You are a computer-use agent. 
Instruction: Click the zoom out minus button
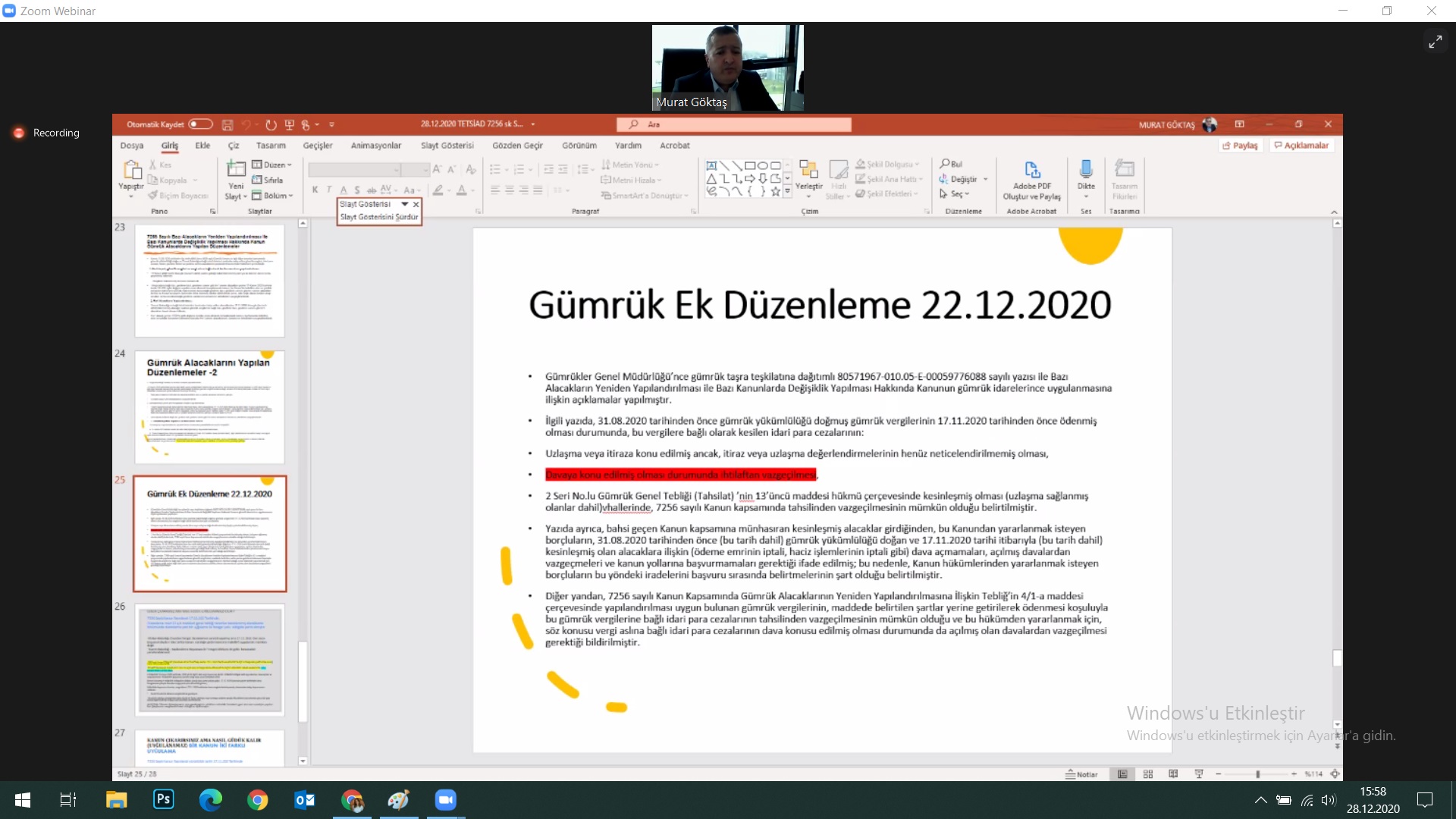[x=1219, y=774]
